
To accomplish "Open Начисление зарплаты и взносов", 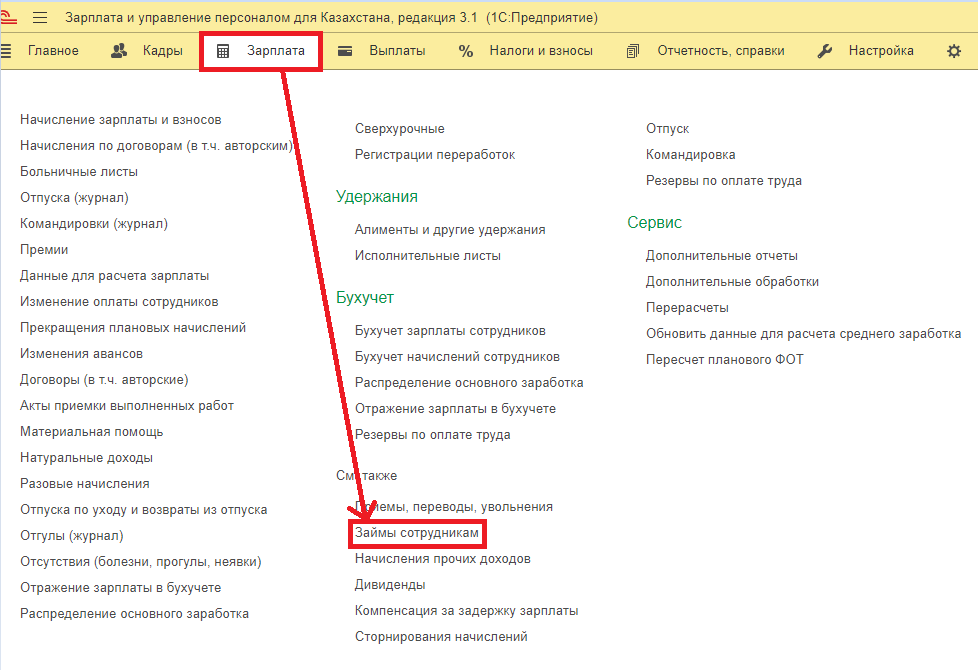I will [120, 120].
